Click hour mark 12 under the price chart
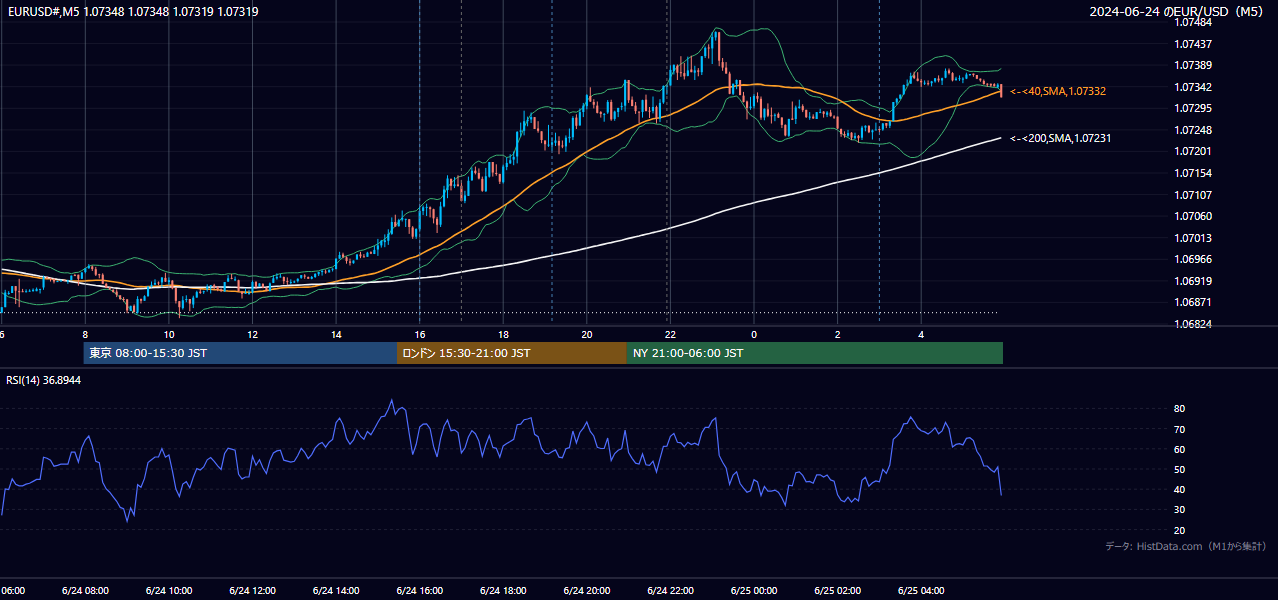Screen dimensions: 1278x600 click(252, 334)
